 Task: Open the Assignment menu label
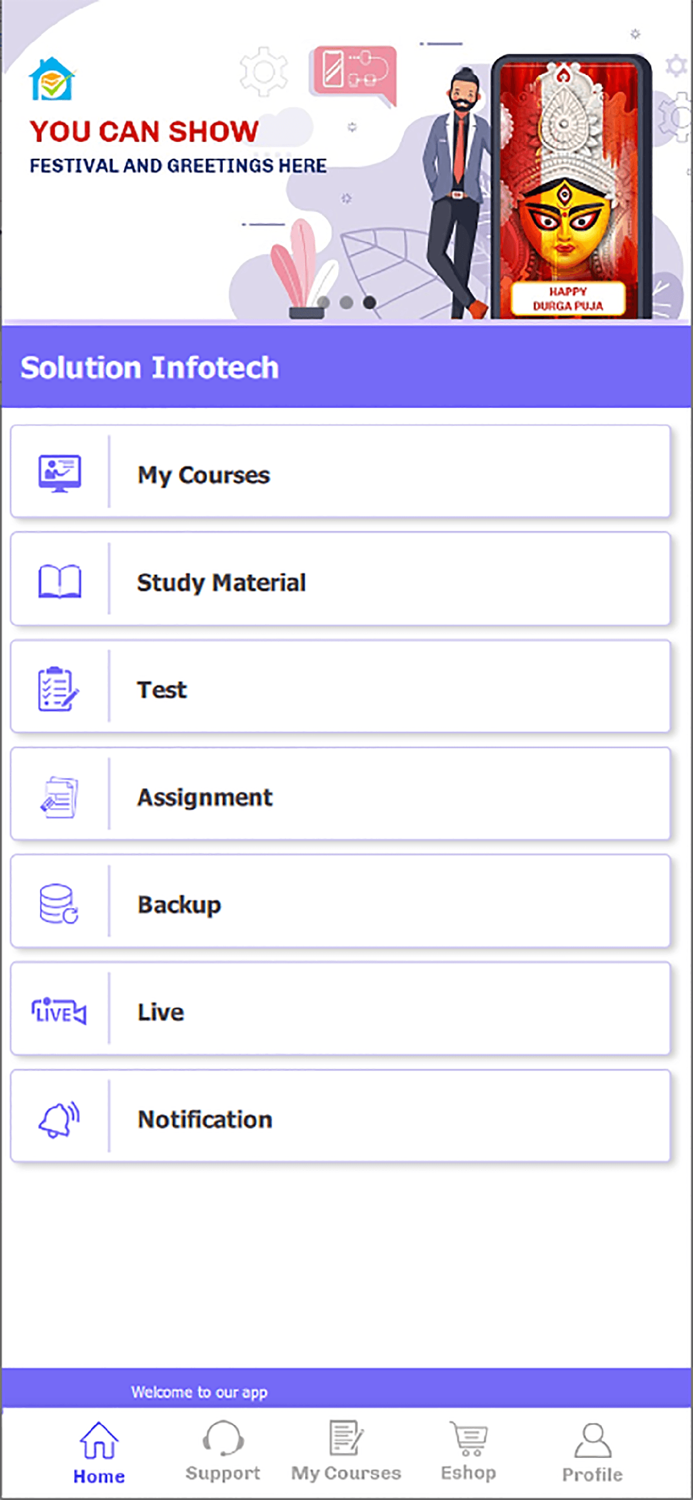point(205,797)
